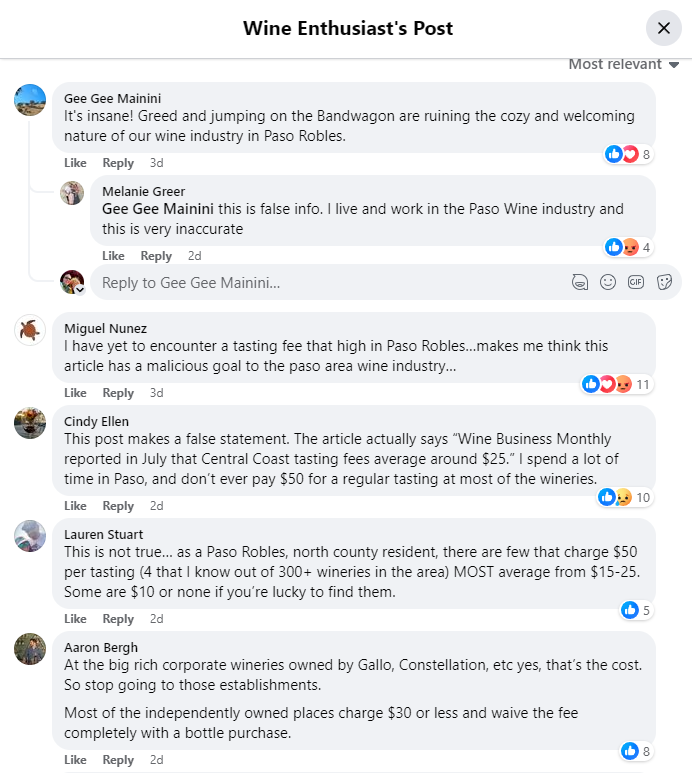Reply to Lauren Stuart's comment
The image size is (692, 773).
118,619
